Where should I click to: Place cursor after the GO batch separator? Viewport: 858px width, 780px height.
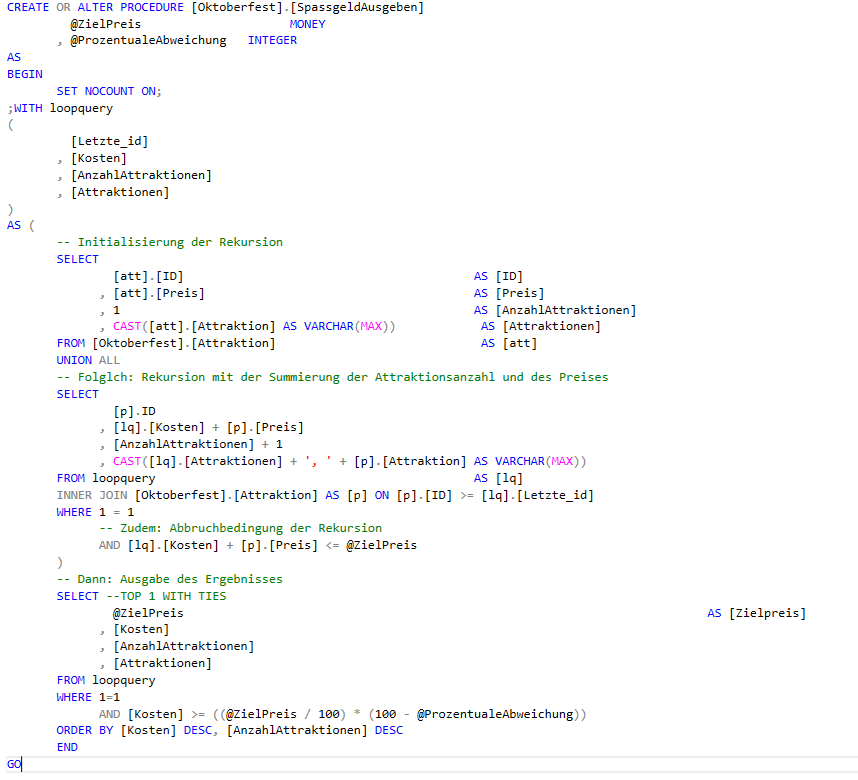tap(20, 763)
